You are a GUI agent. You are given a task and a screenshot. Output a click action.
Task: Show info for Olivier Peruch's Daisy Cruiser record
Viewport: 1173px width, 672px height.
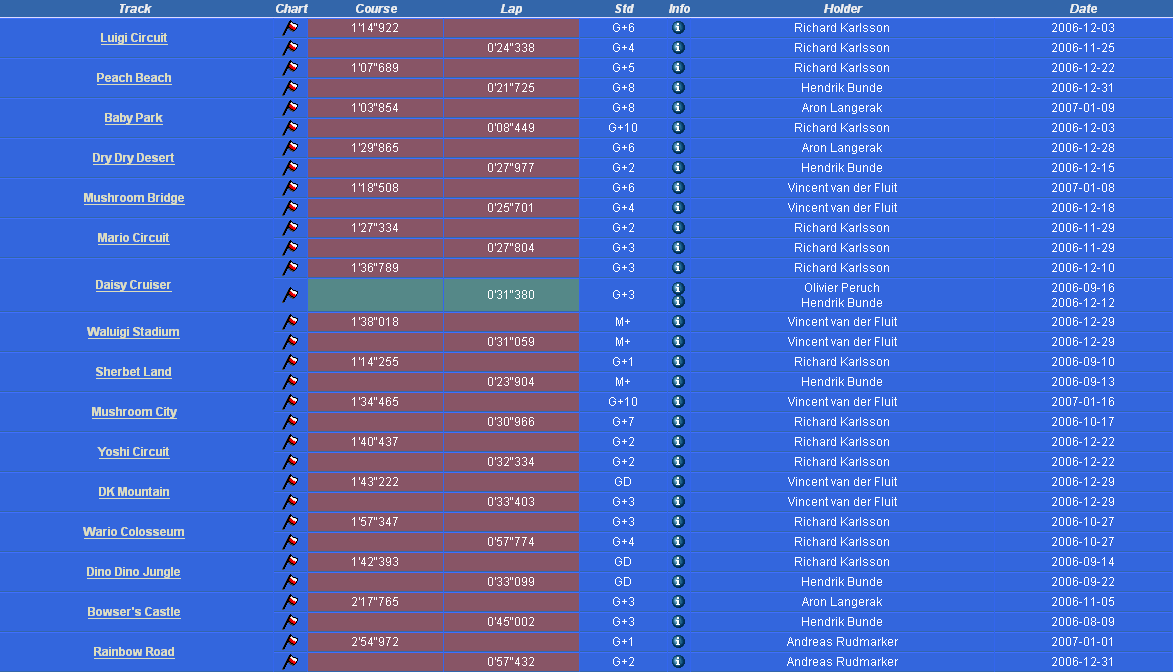679,288
